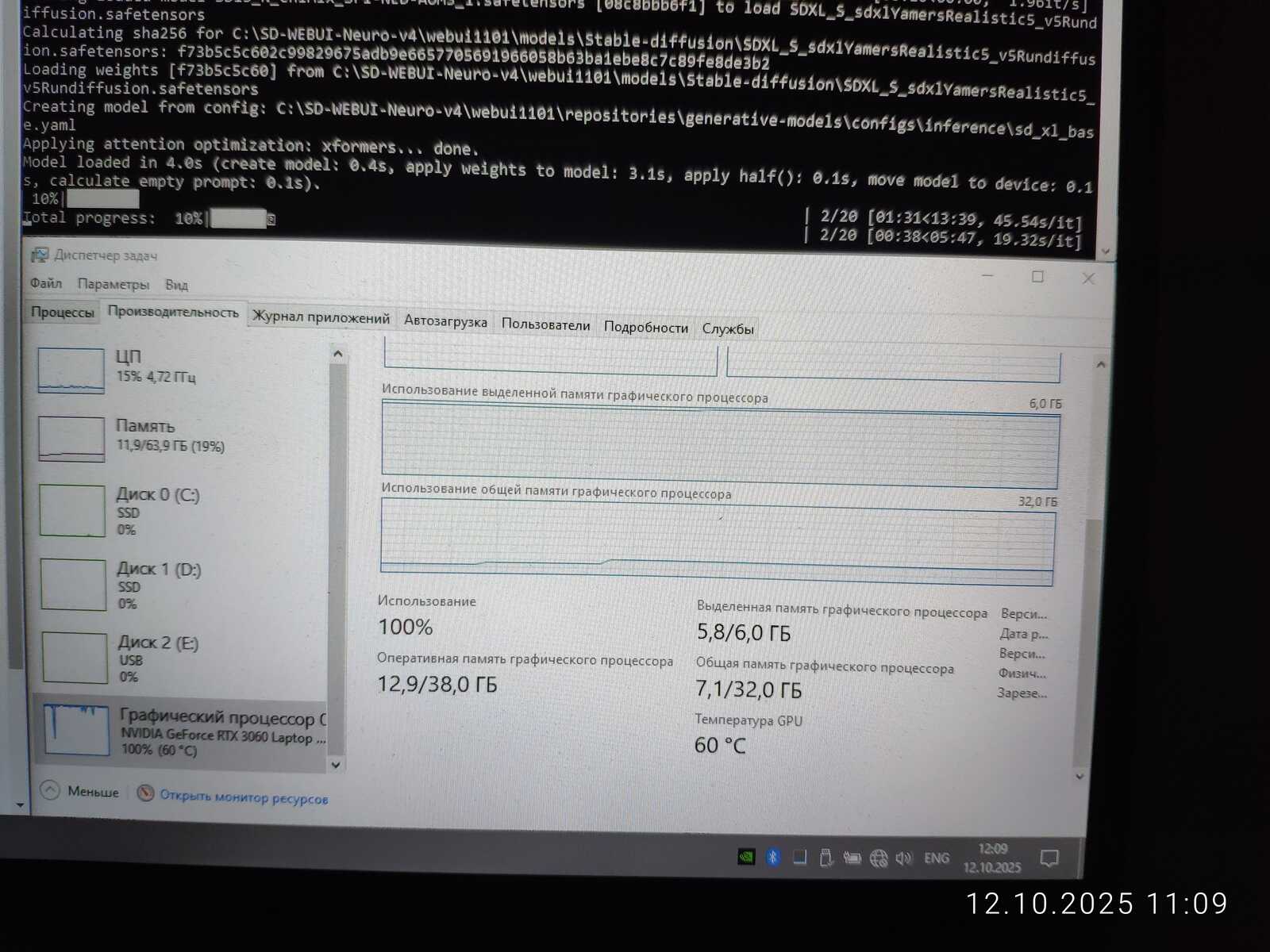Viewport: 1270px width, 952px height.
Task: Close the Task Manager window
Action: pyautogui.click(x=1088, y=278)
